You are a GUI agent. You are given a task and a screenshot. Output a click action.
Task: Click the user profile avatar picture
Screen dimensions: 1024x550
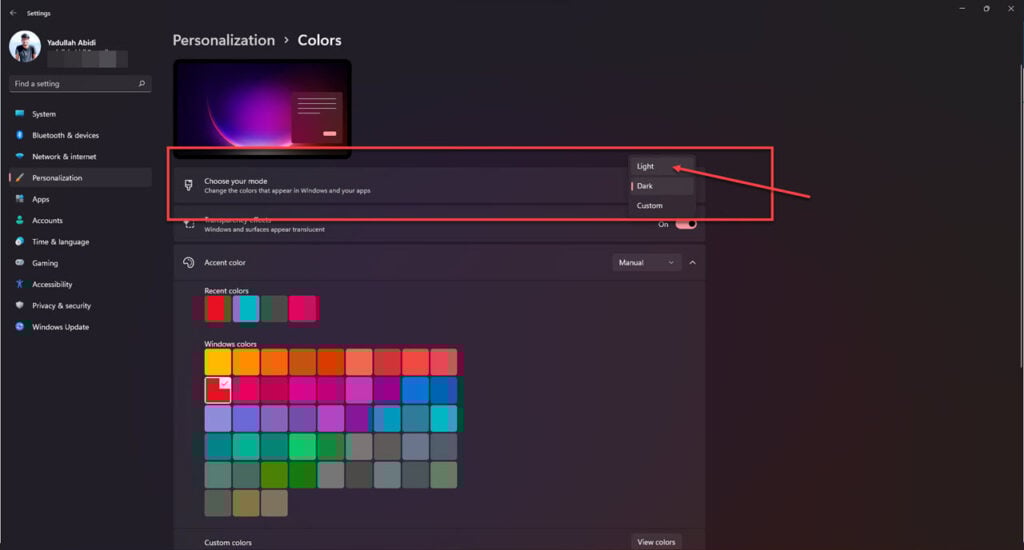pos(25,46)
